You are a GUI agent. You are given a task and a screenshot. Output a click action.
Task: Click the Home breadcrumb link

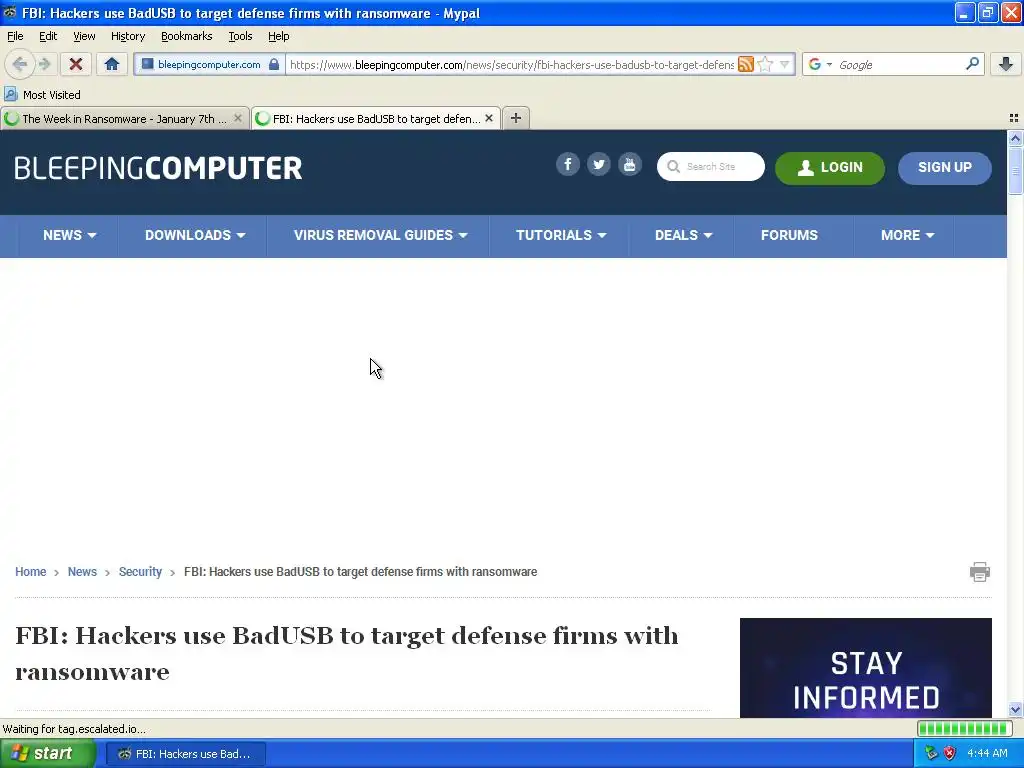[31, 571]
